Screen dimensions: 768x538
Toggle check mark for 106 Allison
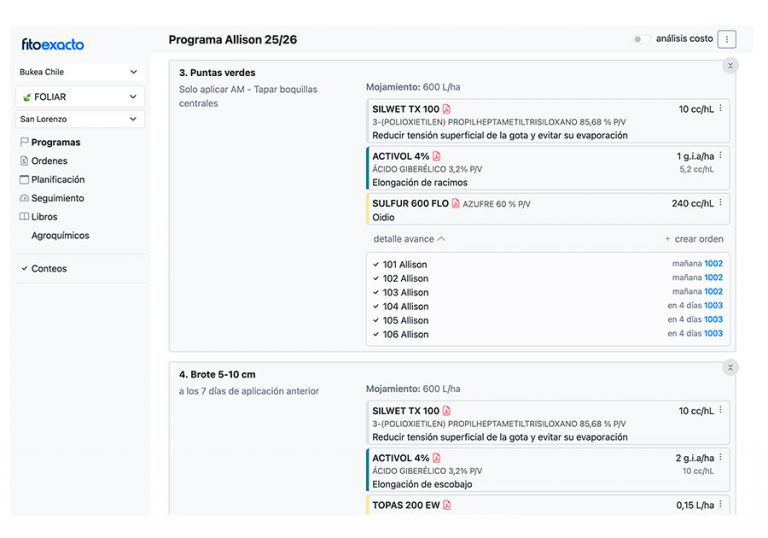click(376, 335)
